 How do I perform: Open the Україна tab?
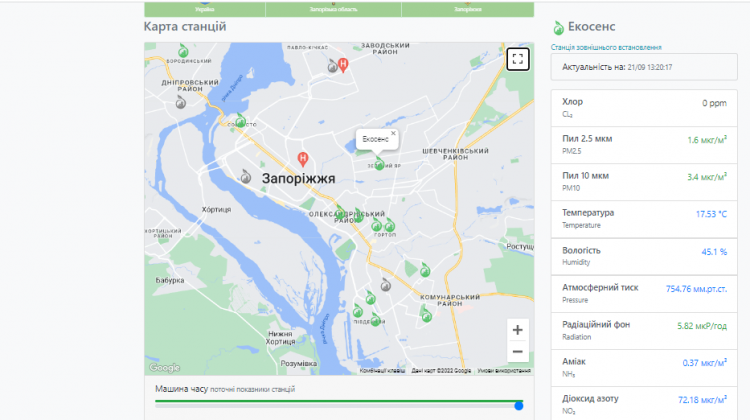click(x=205, y=9)
